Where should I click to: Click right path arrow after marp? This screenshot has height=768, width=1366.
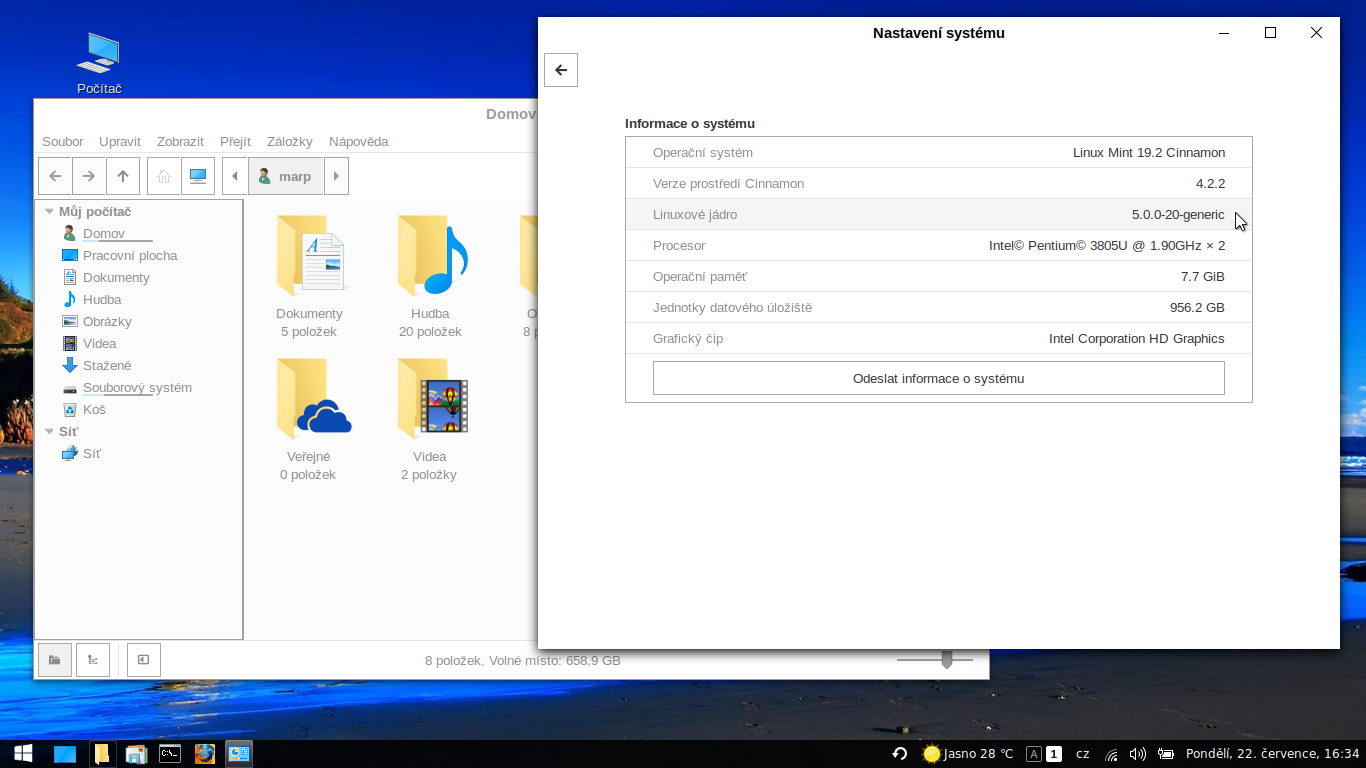point(336,176)
